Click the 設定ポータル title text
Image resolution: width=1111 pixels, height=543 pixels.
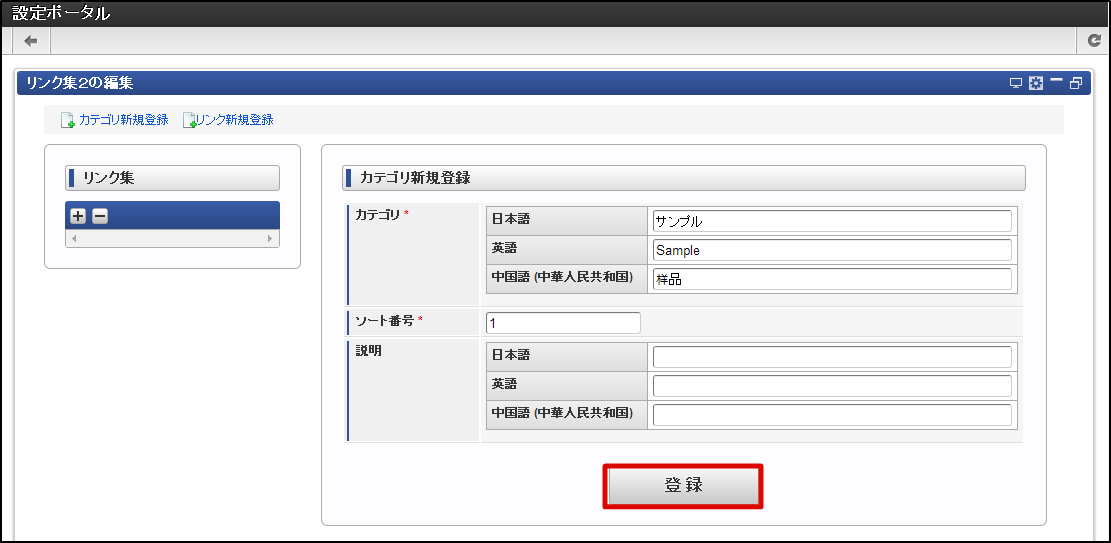tap(61, 13)
